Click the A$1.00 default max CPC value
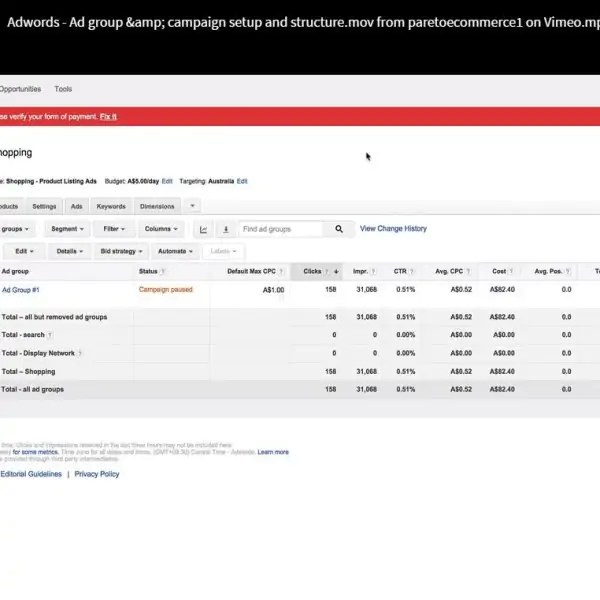Screen dimensions: 600x600 tap(274, 290)
